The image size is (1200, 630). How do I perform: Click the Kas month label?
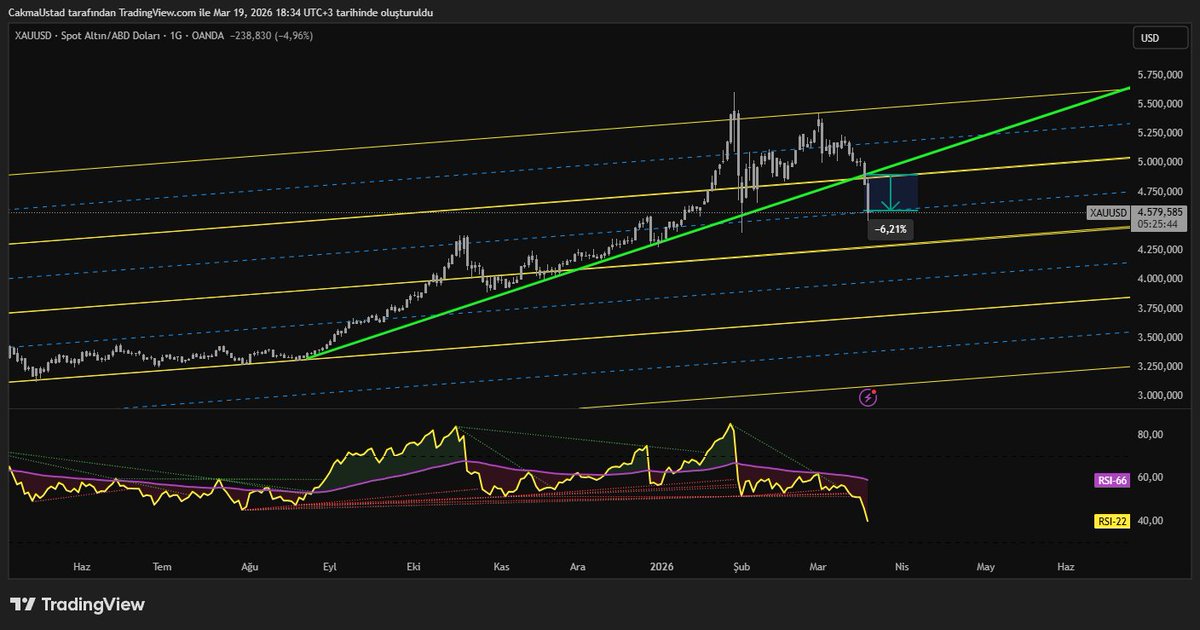(502, 566)
